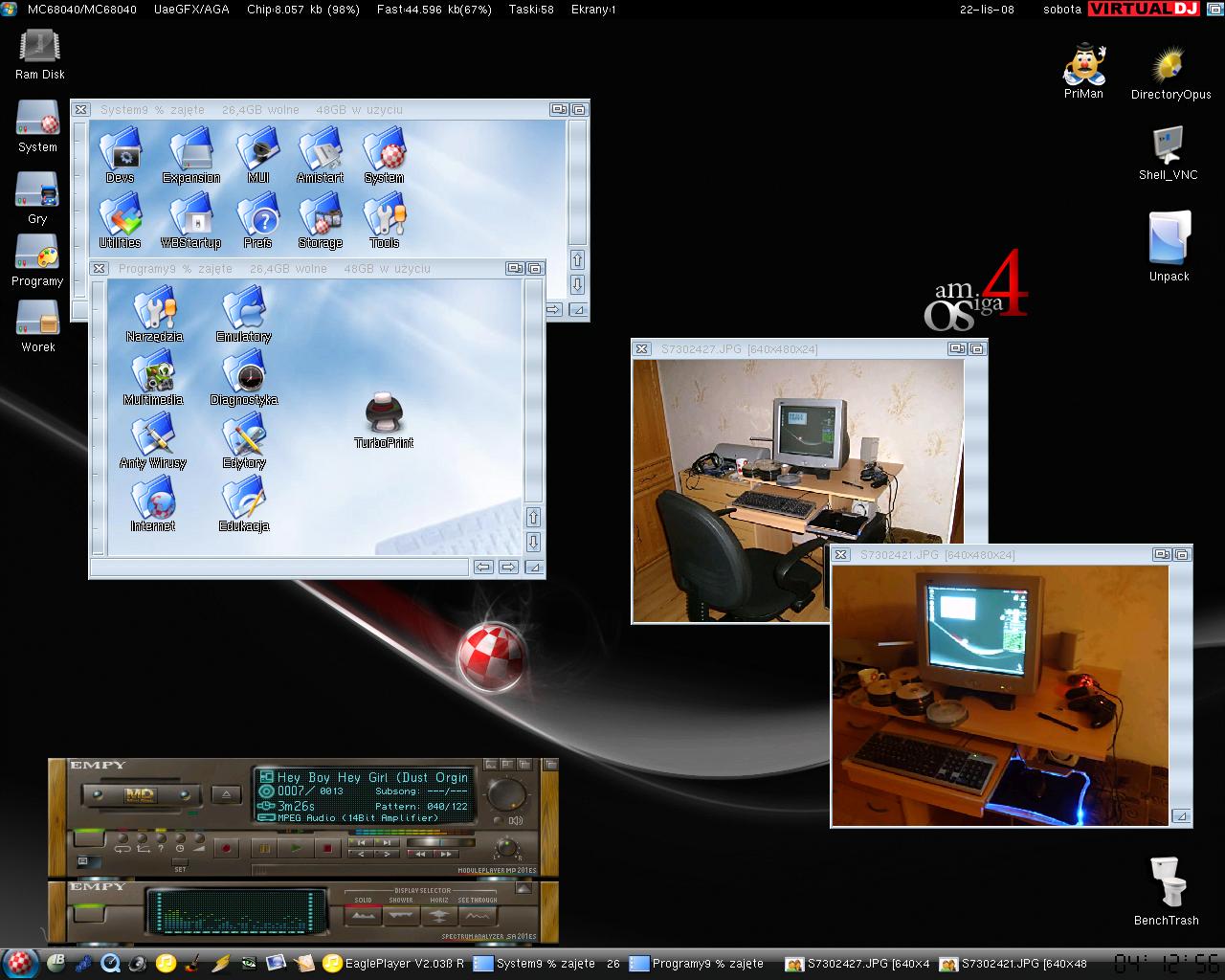Click the play button in module player
This screenshot has height=980, width=1225.
coord(296,848)
